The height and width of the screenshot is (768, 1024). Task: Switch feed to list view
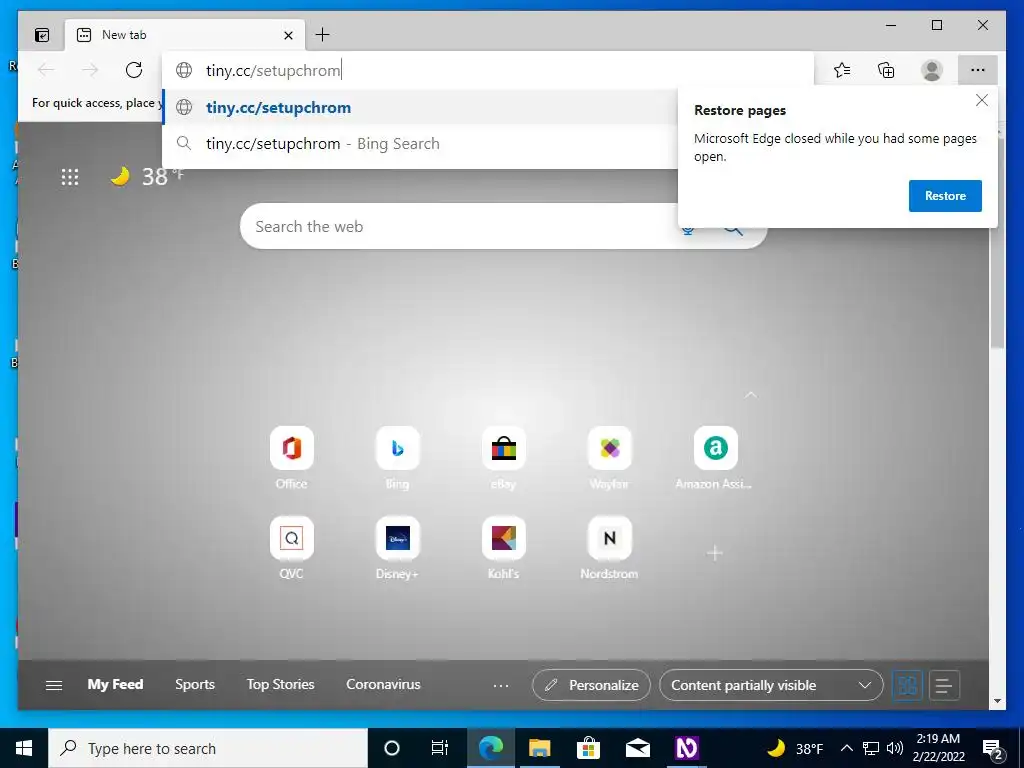pos(944,686)
